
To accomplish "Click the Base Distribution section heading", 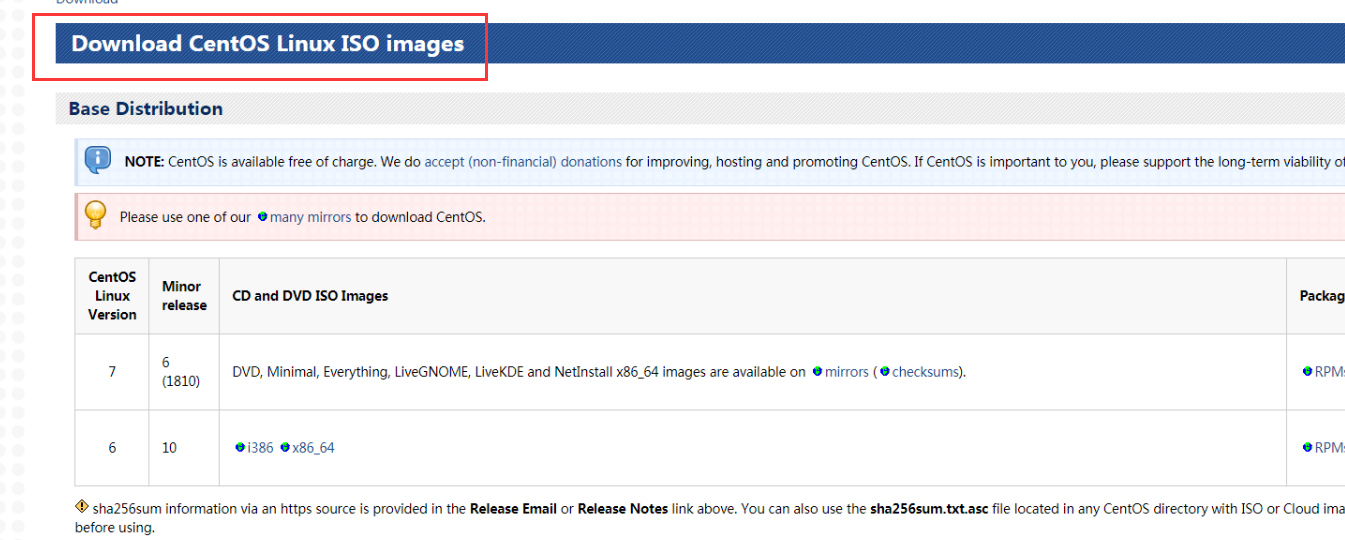I will [146, 109].
